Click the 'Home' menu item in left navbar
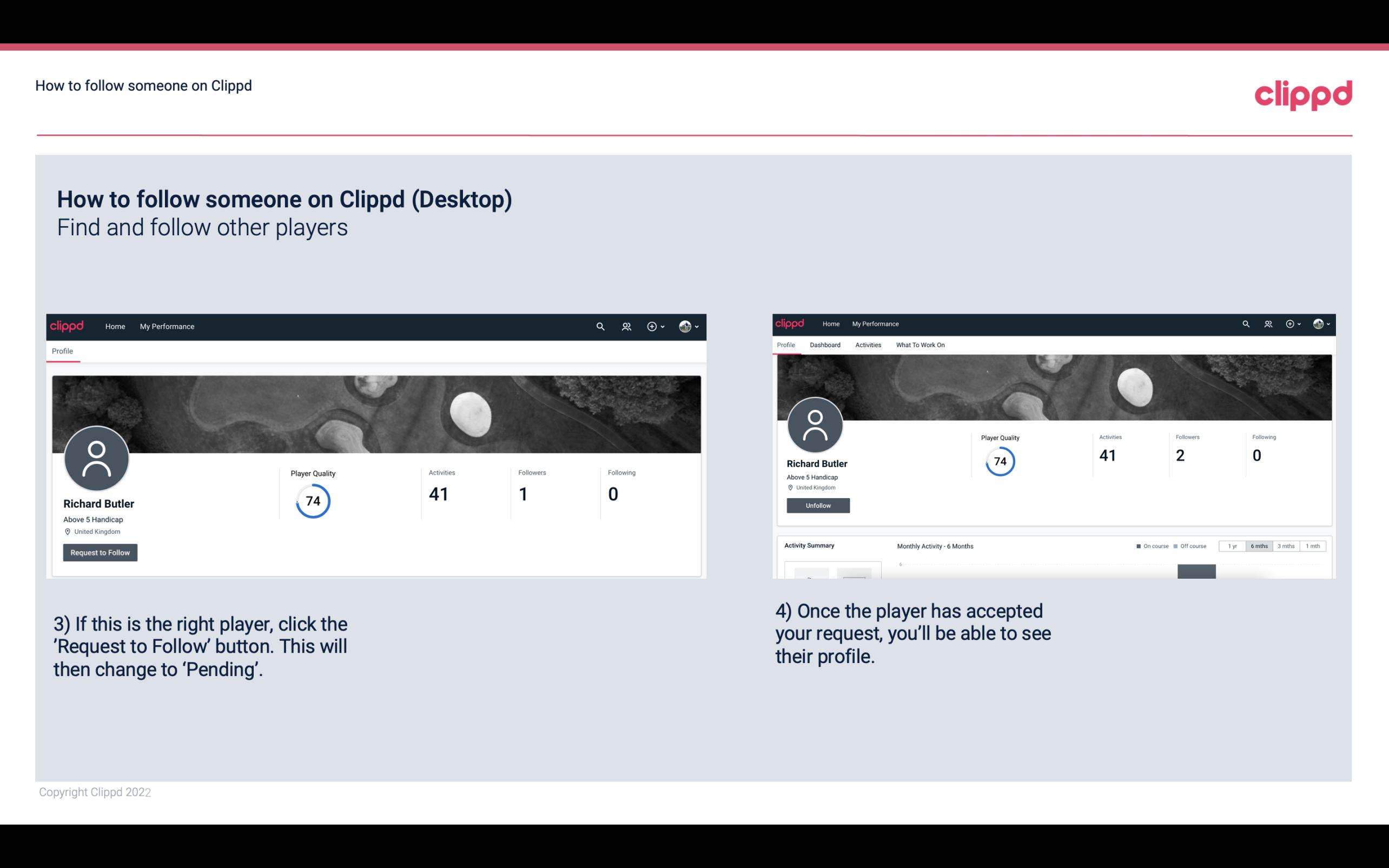Viewport: 1389px width, 868px height. pos(115,326)
